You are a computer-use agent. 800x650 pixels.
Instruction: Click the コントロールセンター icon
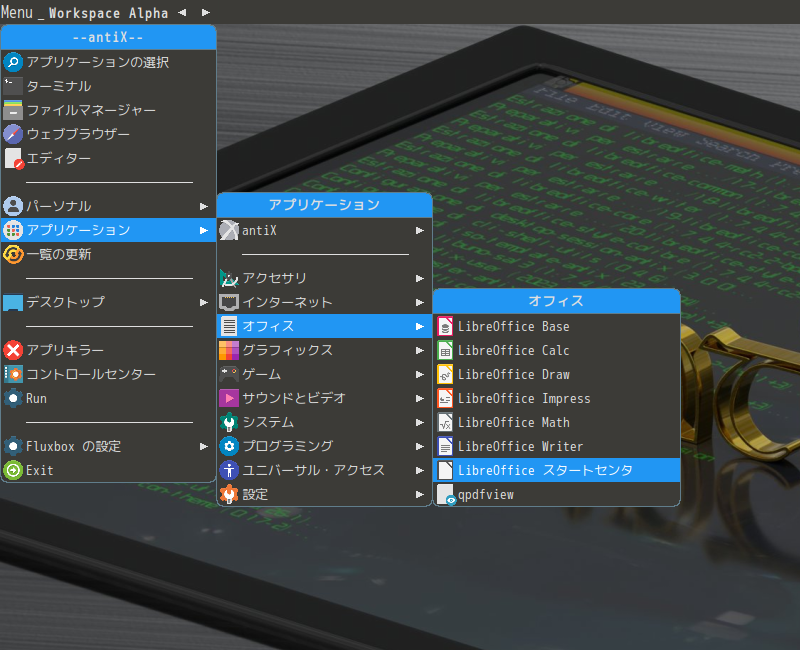[13, 374]
